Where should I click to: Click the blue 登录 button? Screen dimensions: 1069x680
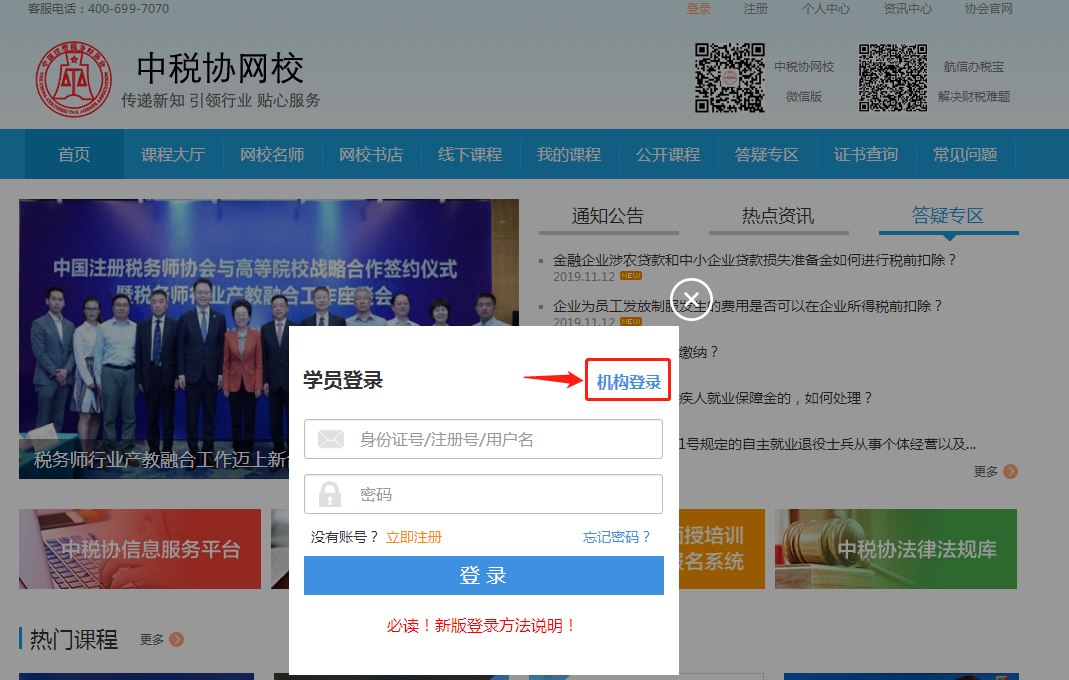click(483, 576)
